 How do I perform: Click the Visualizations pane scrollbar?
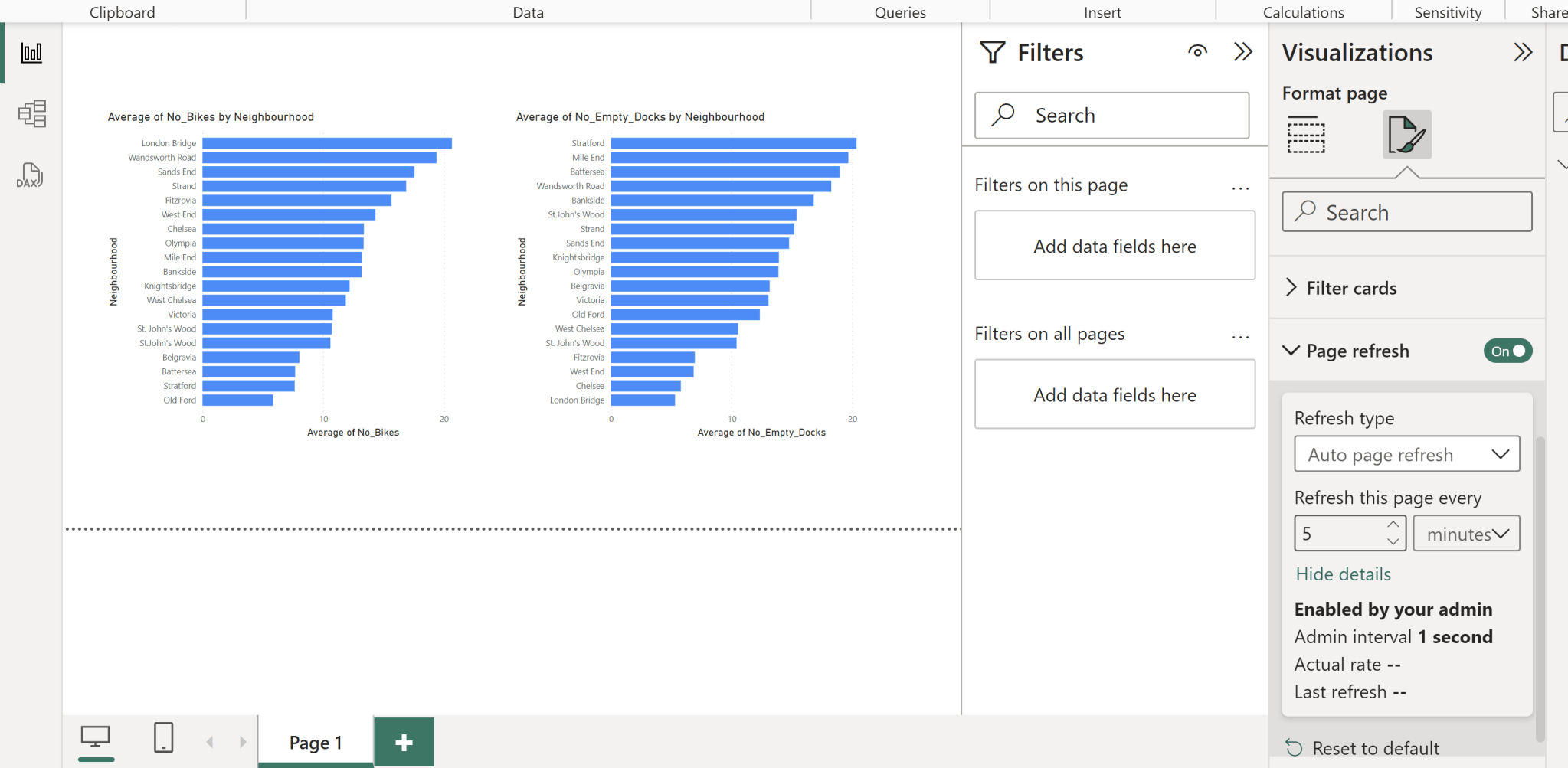click(1540, 590)
